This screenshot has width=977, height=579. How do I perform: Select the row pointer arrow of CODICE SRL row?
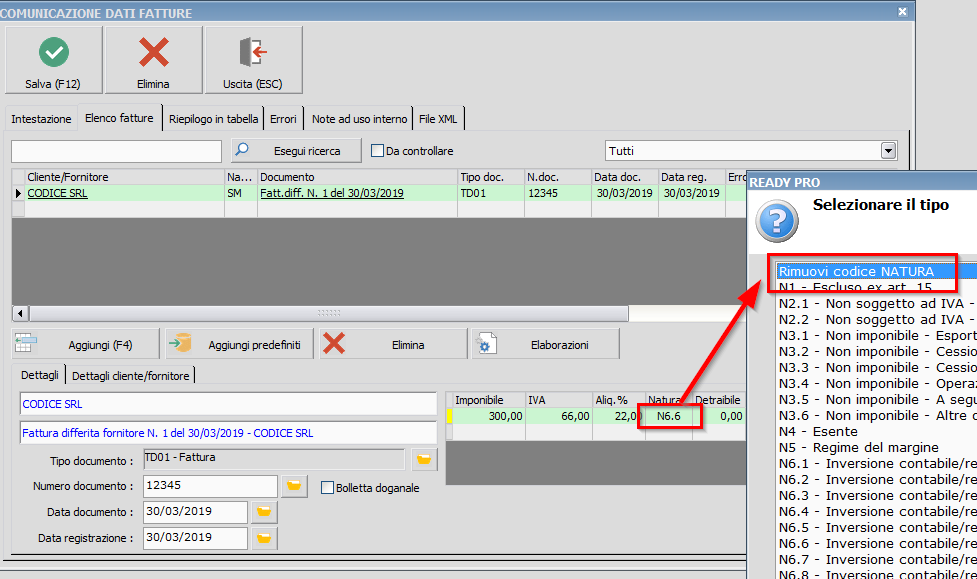18,193
